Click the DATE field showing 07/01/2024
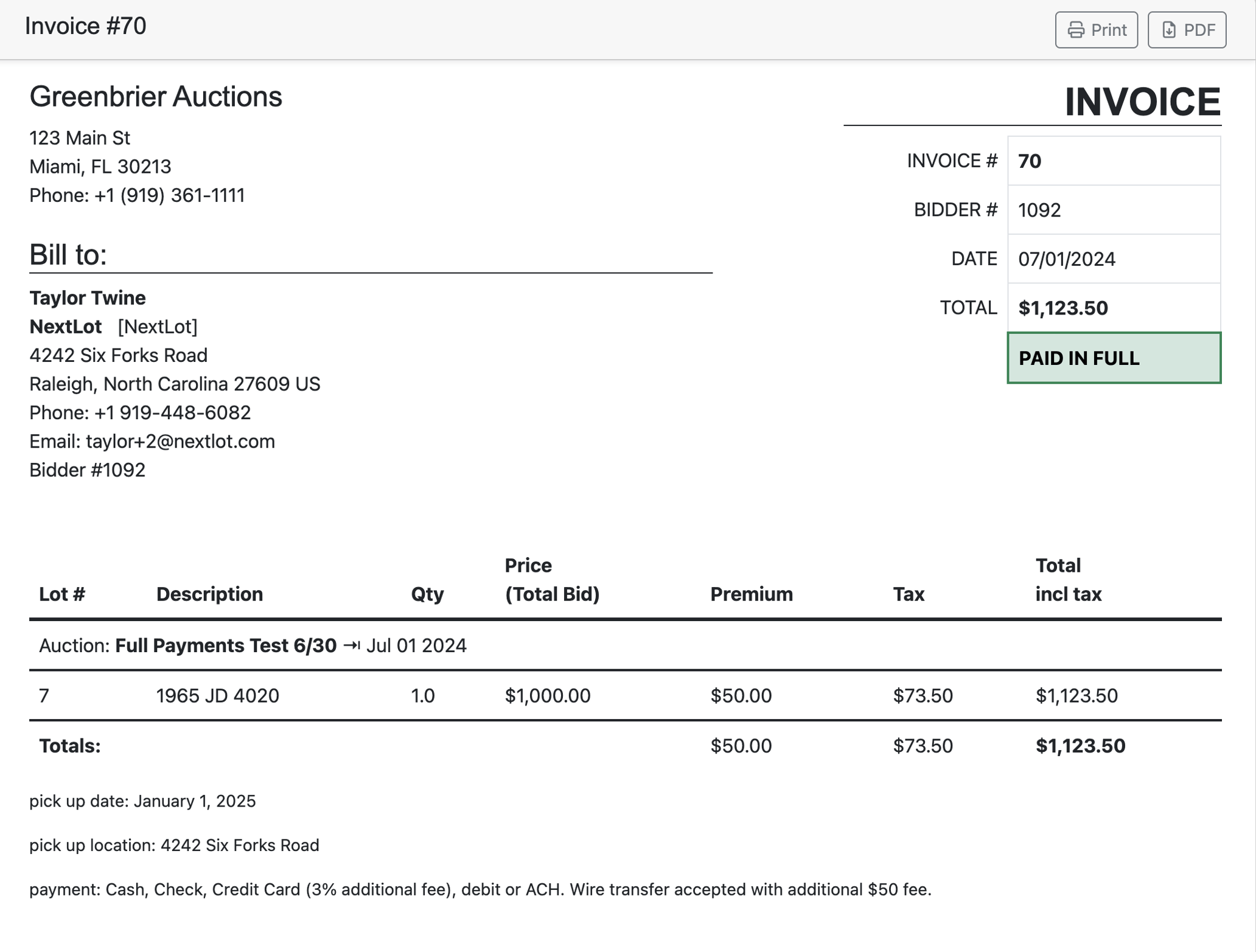The height and width of the screenshot is (952, 1256). coord(1067,259)
